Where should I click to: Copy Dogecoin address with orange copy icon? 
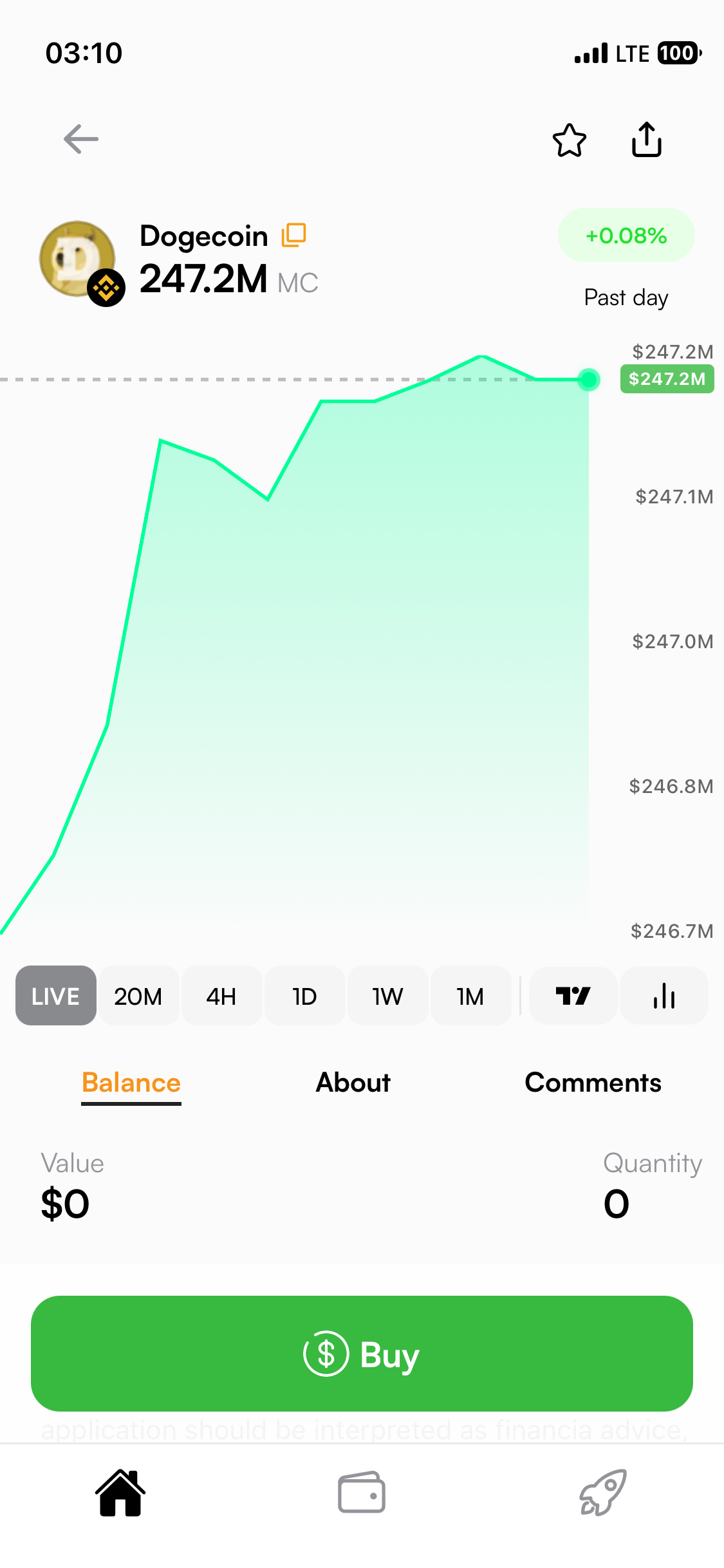(293, 235)
